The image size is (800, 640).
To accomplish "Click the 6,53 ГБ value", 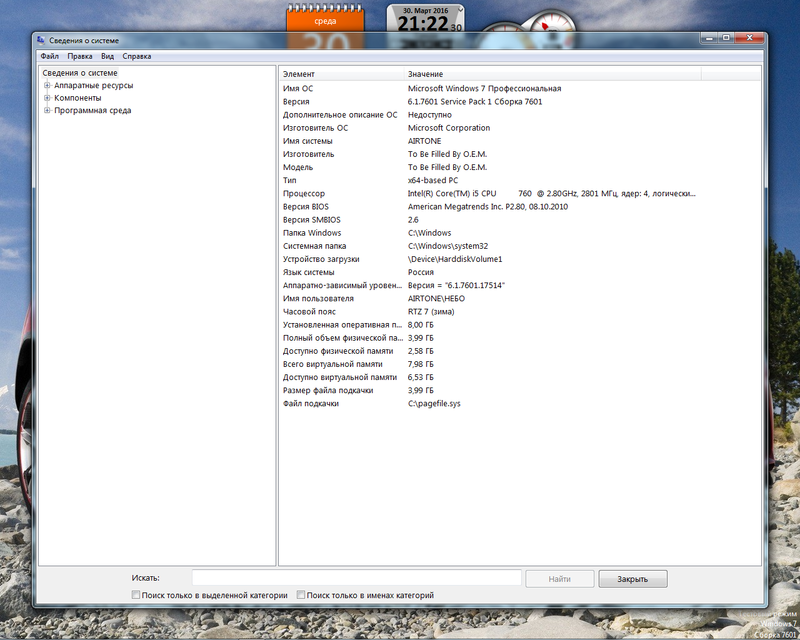I will point(421,377).
